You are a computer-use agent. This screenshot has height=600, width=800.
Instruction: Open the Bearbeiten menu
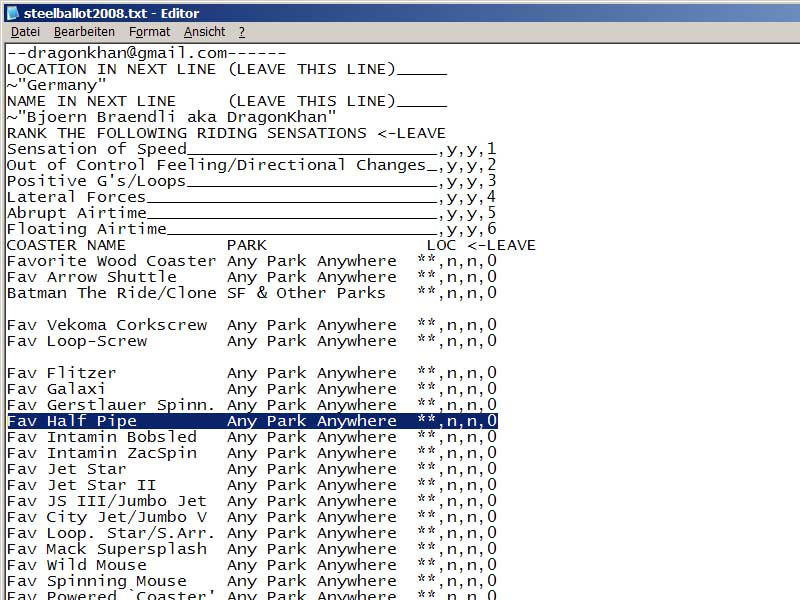[84, 32]
